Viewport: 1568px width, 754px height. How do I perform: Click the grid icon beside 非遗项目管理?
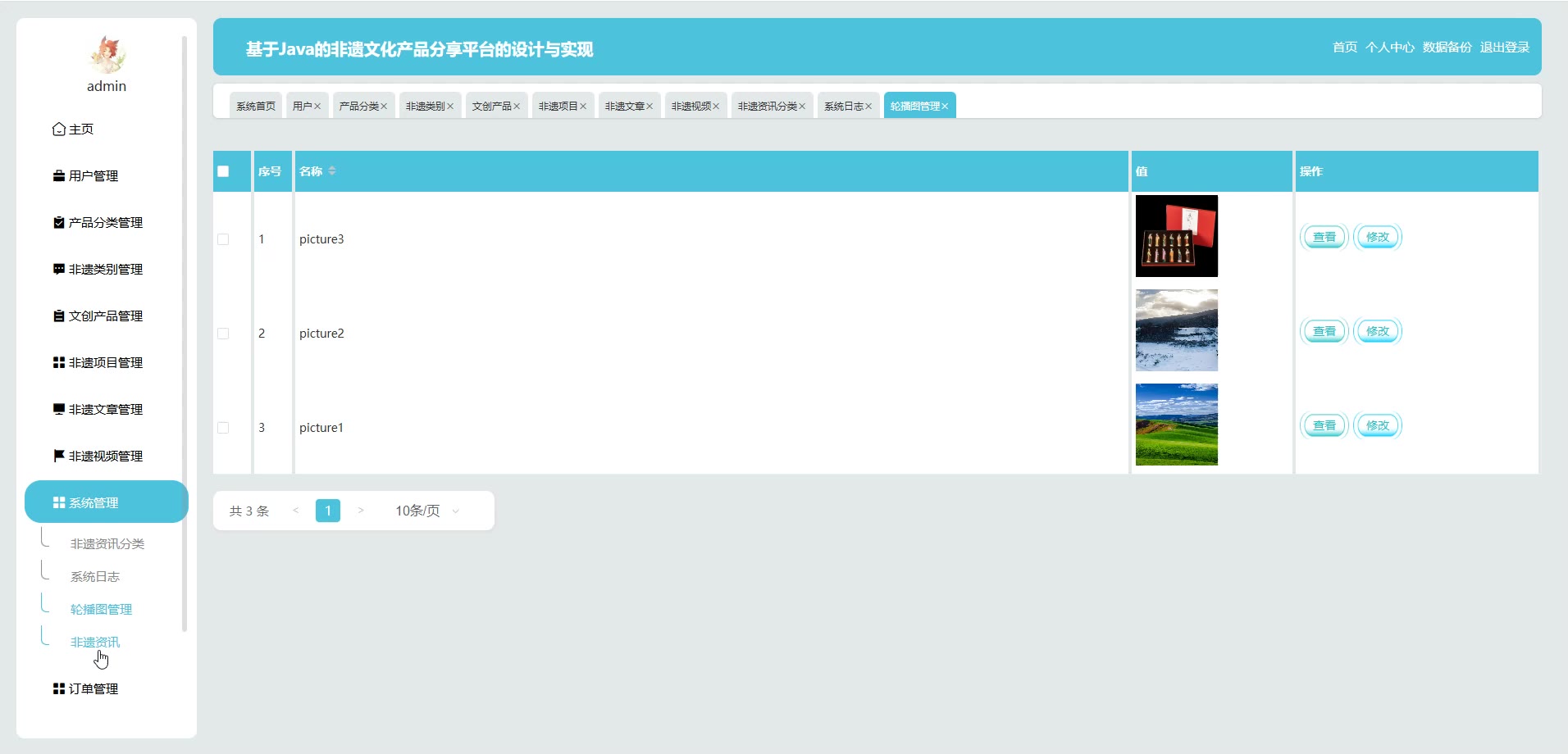point(59,363)
